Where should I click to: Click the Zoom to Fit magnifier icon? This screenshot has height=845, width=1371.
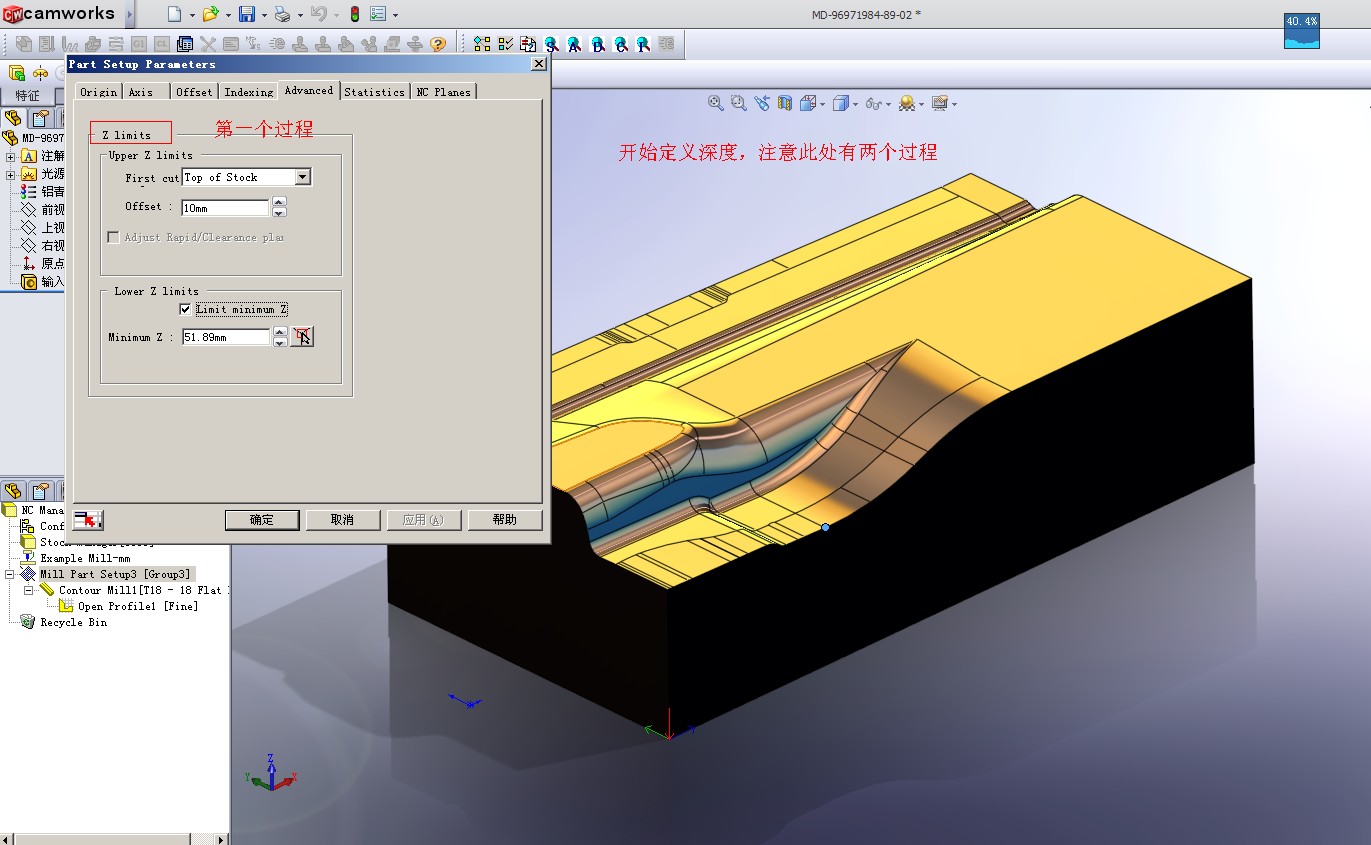point(716,102)
